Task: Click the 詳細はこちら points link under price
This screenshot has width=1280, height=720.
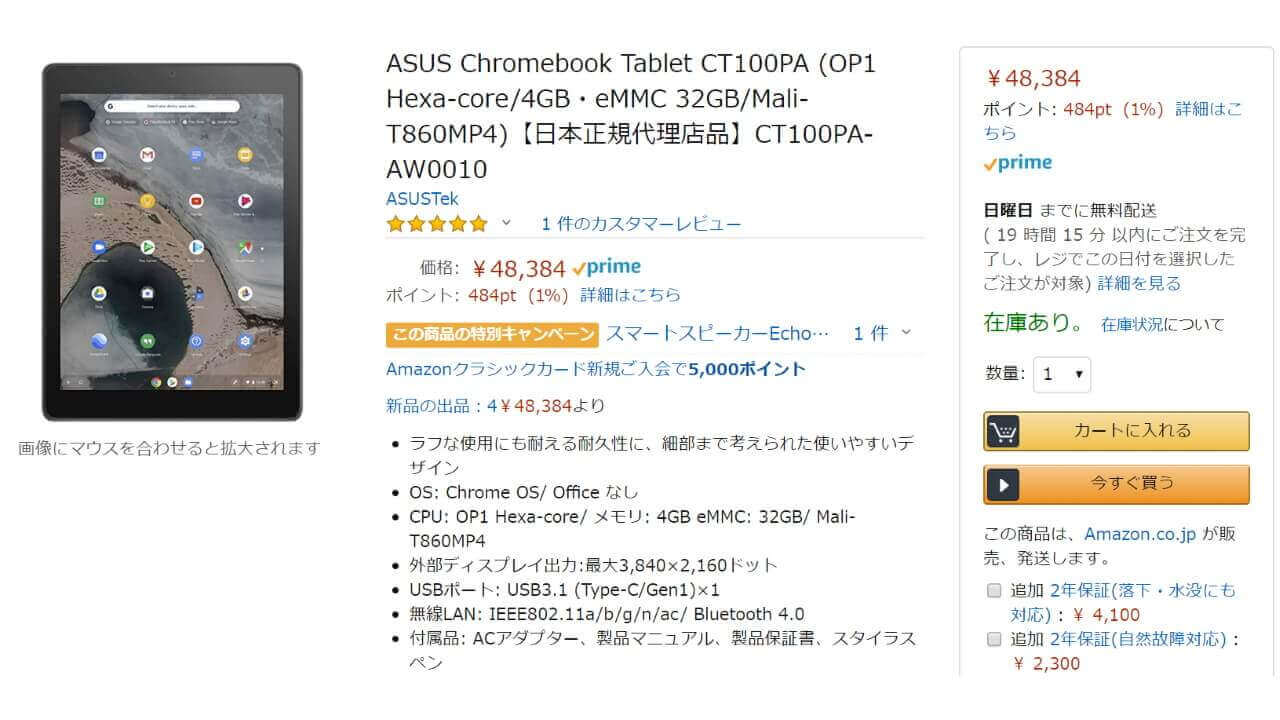Action: [630, 295]
